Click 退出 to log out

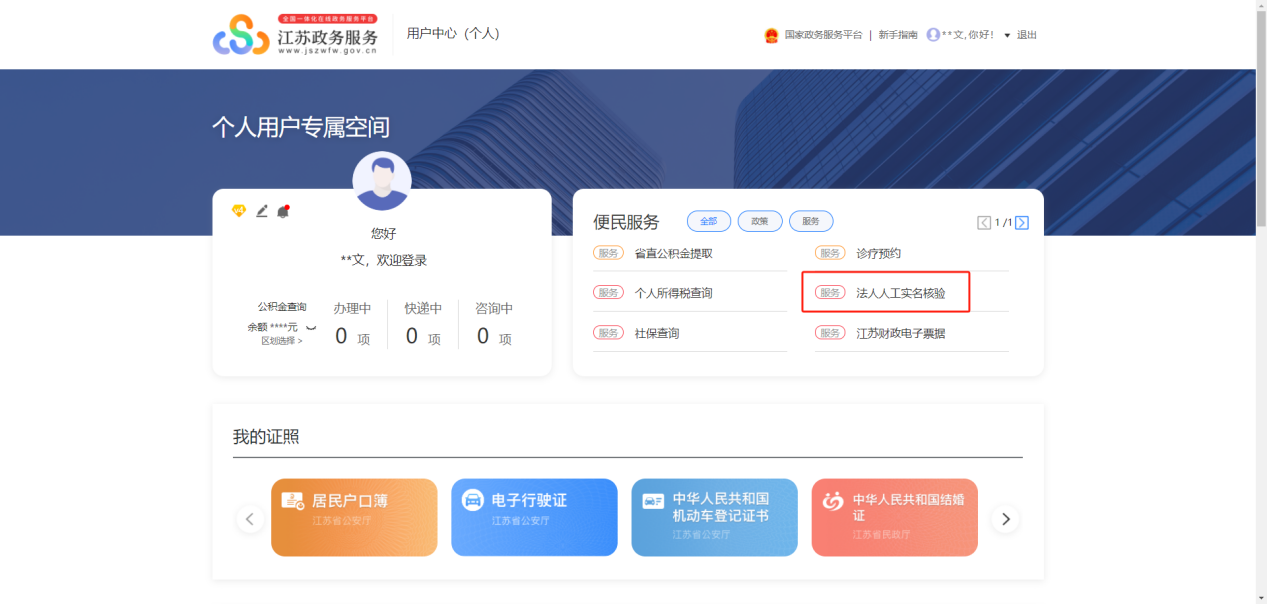1027,35
